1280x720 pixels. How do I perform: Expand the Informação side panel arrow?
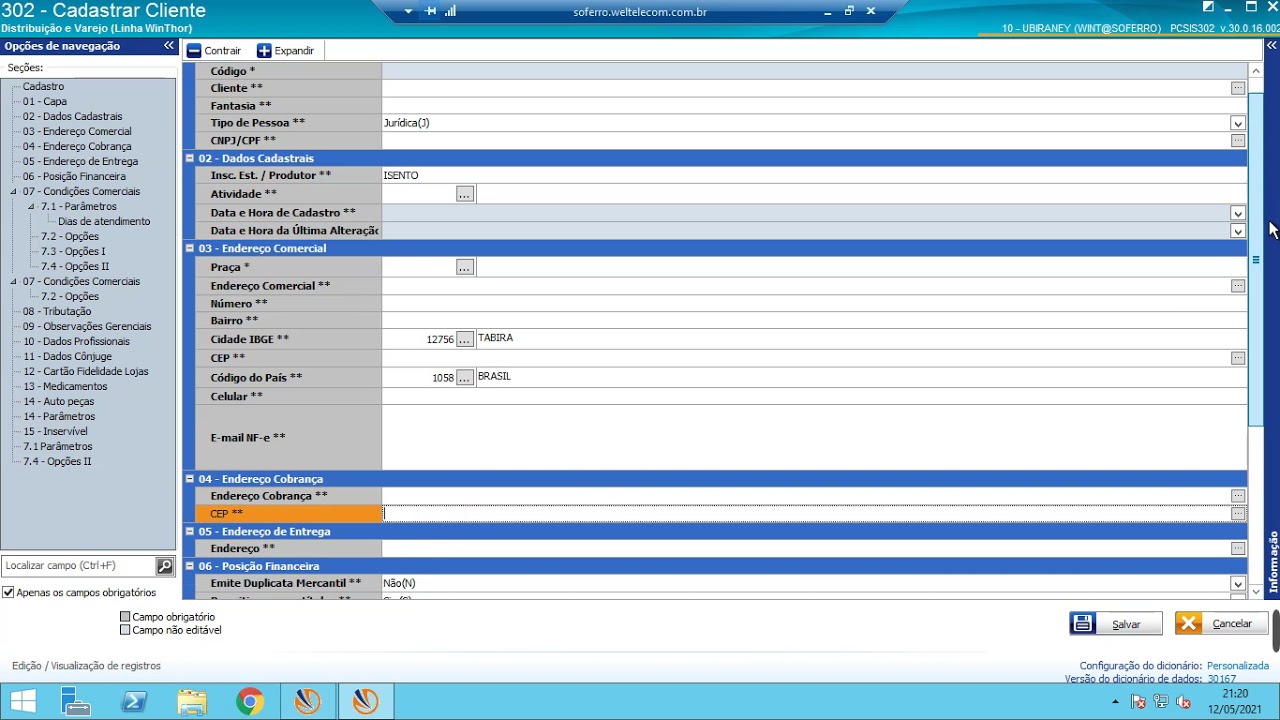click(x=1273, y=46)
